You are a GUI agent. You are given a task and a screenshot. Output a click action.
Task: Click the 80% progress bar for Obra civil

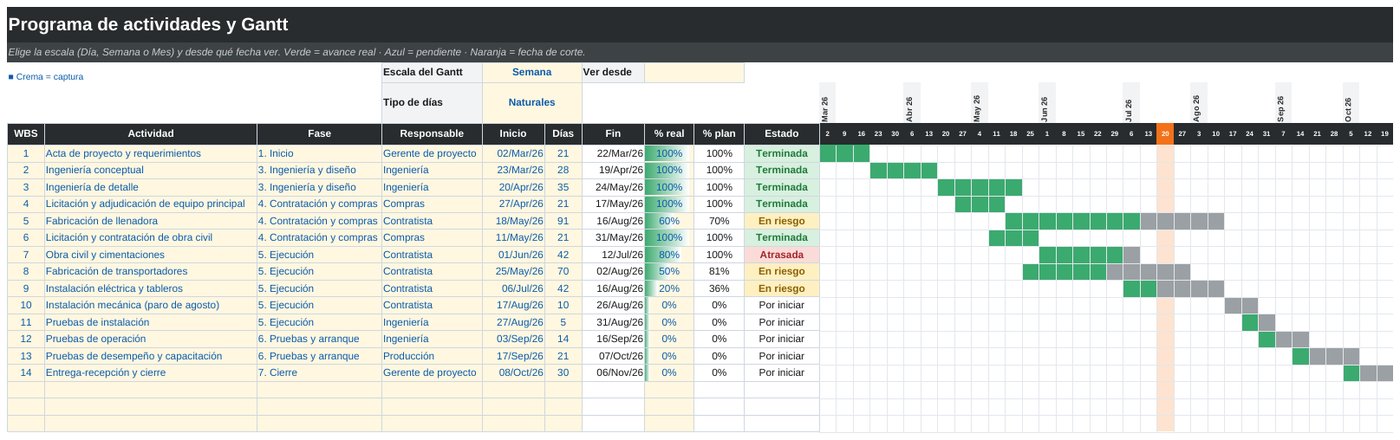point(669,255)
